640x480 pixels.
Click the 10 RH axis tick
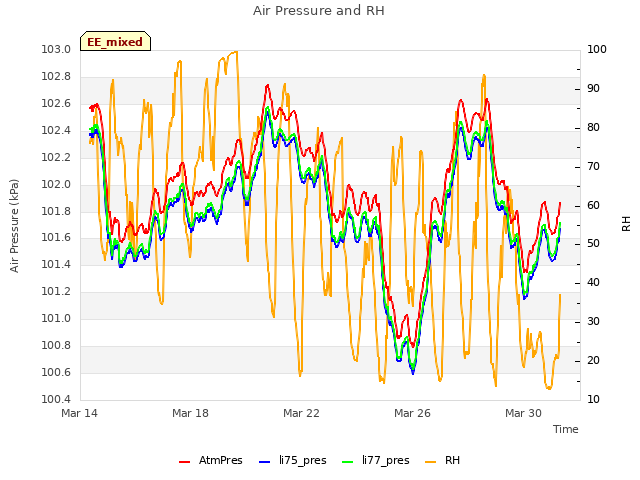[593, 399]
